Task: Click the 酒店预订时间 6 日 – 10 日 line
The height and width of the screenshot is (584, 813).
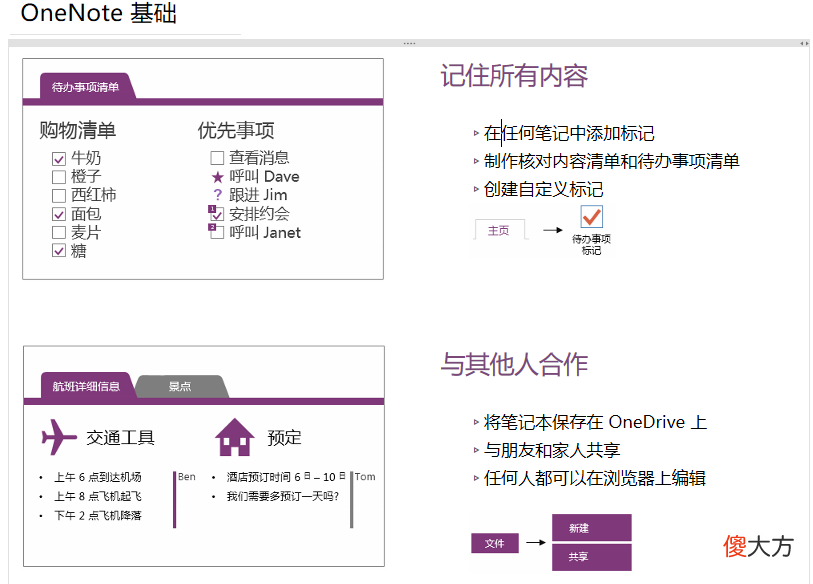Action: 286,477
